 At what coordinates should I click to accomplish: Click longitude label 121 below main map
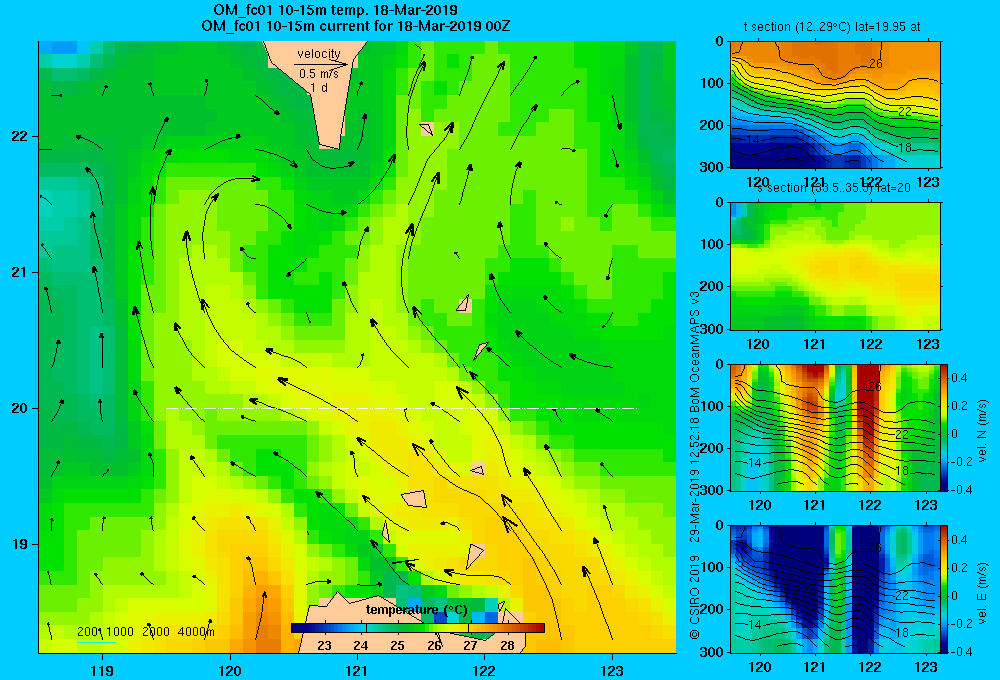point(357,670)
